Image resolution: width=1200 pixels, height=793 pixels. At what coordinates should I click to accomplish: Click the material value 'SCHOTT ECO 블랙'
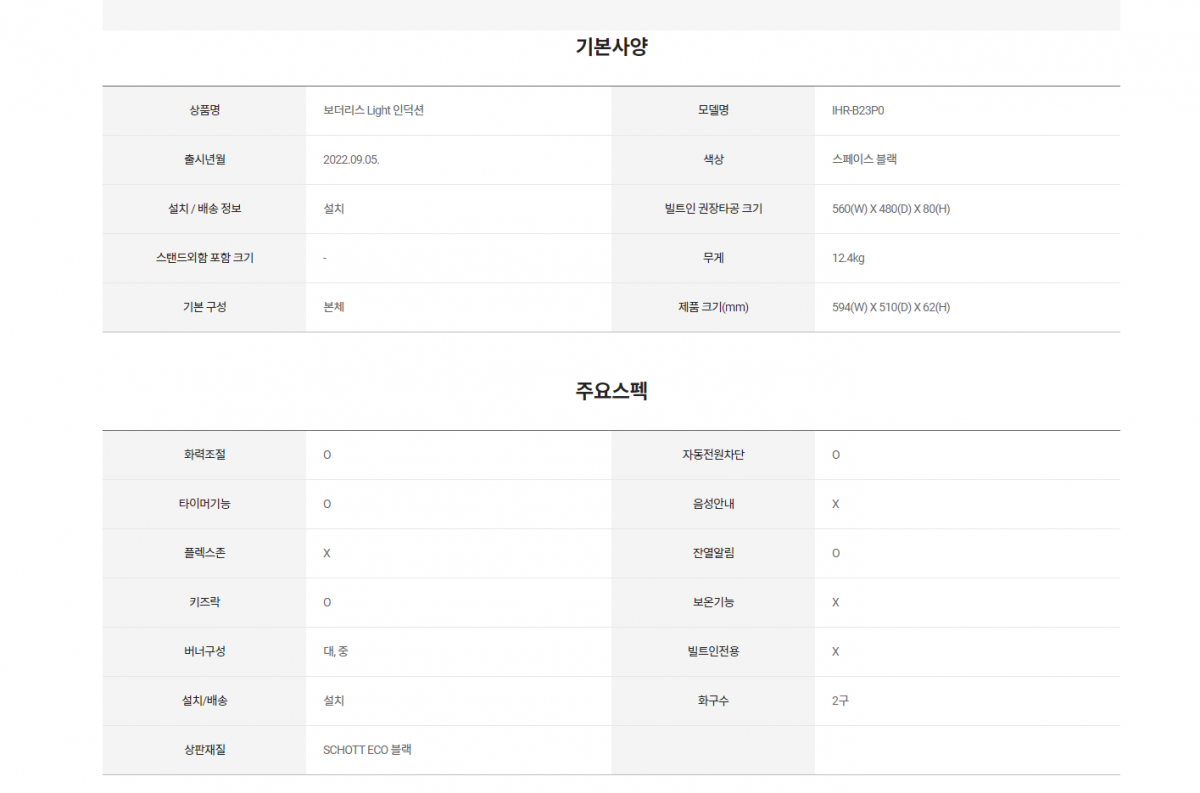367,750
